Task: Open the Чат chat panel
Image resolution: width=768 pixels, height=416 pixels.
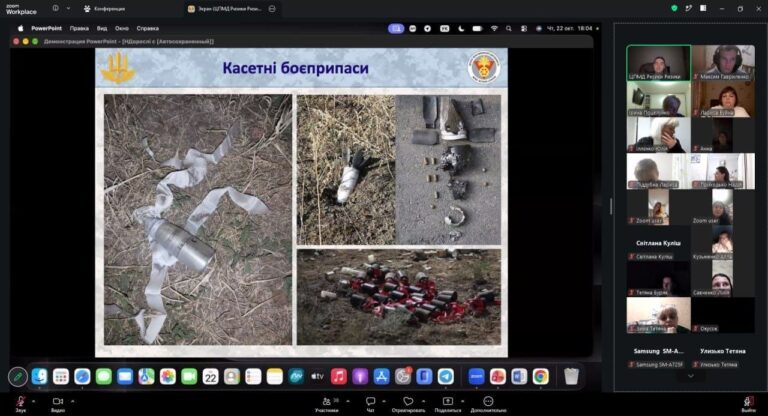Action: 371,404
